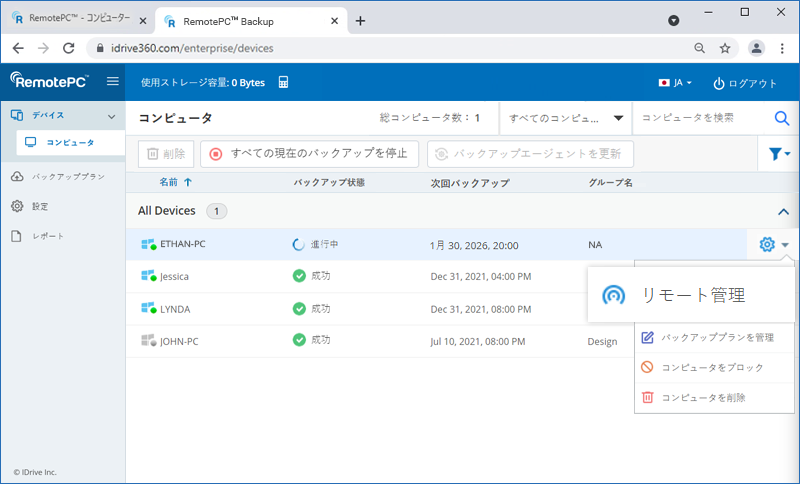Open the filter funnel dropdown
800x484 pixels.
coord(779,154)
